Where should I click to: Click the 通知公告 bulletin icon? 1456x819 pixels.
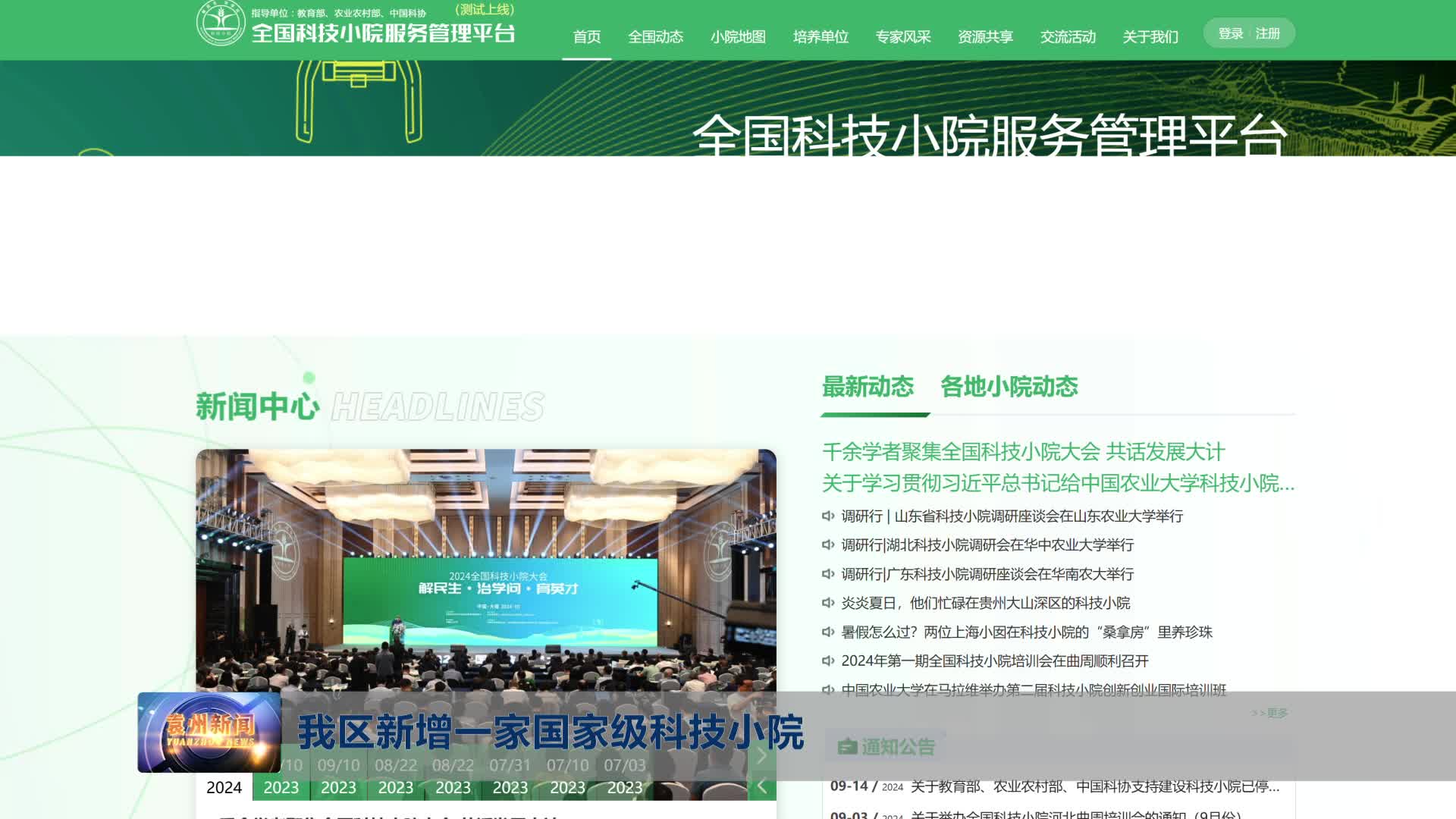pos(847,747)
